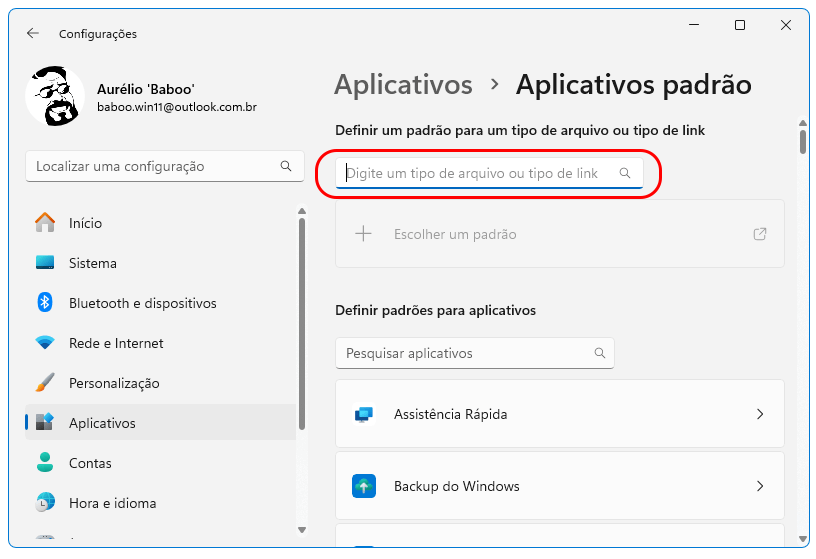Click the Wi-Fi icon beside Rede e Internet
Image resolution: width=816 pixels, height=559 pixels.
(x=45, y=342)
